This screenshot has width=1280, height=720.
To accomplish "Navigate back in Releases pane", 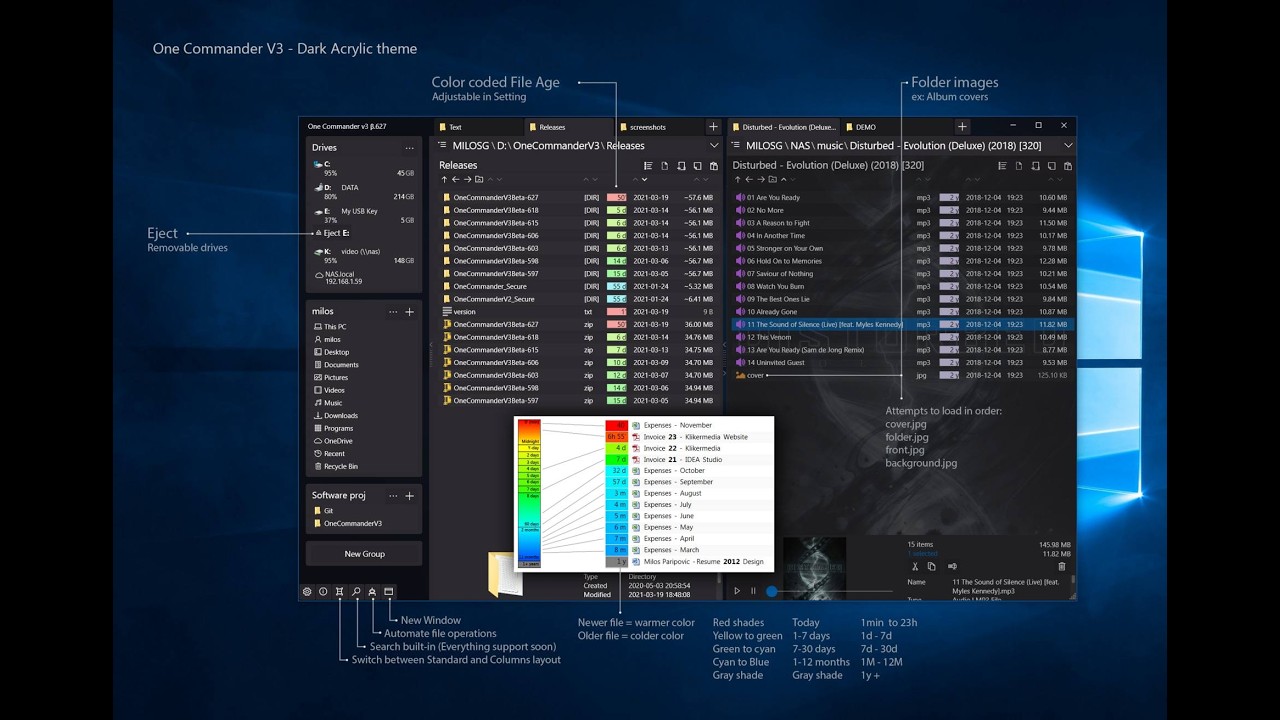I will coord(456,179).
